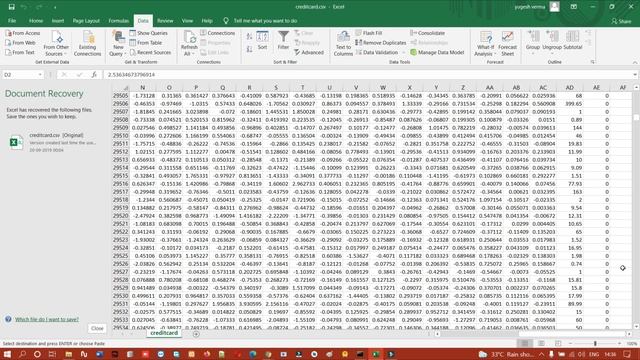This screenshot has height=360, width=640.
Task: Create a Forecast Sheet
Action: [507, 43]
